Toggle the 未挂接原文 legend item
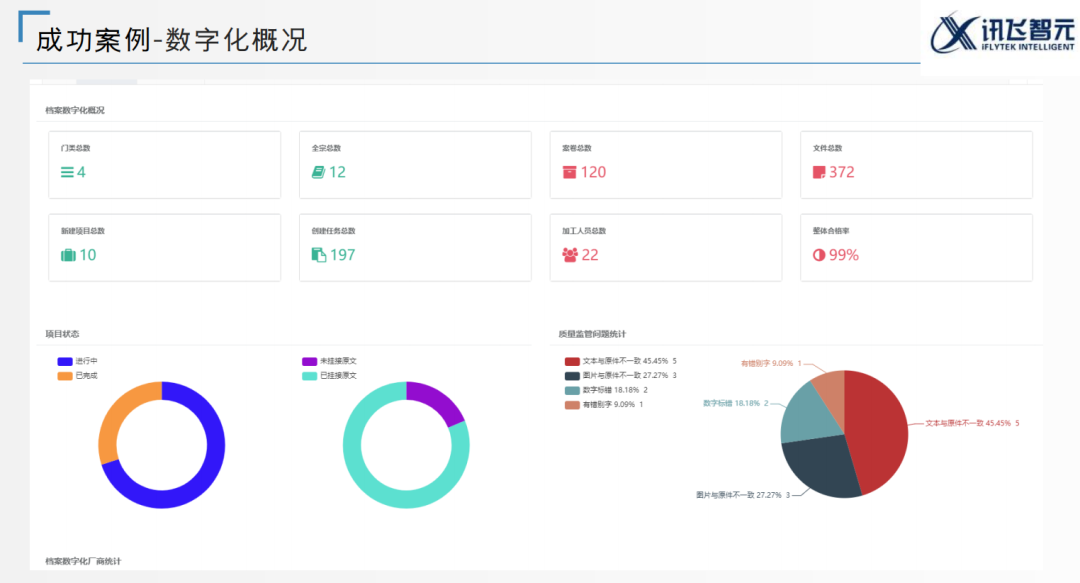 tap(329, 361)
